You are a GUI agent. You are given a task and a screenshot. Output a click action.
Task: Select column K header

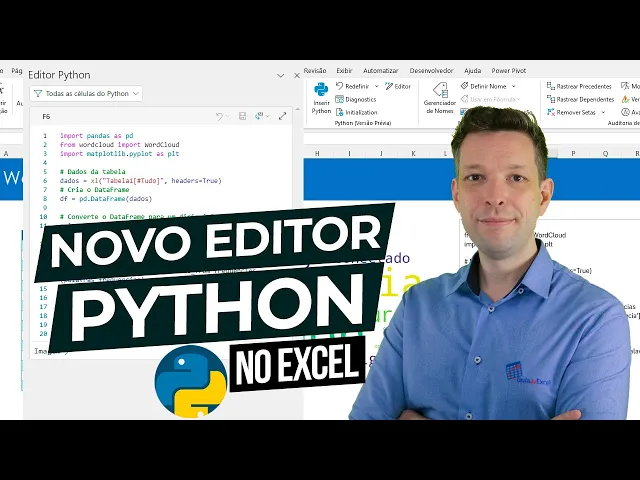click(x=413, y=153)
